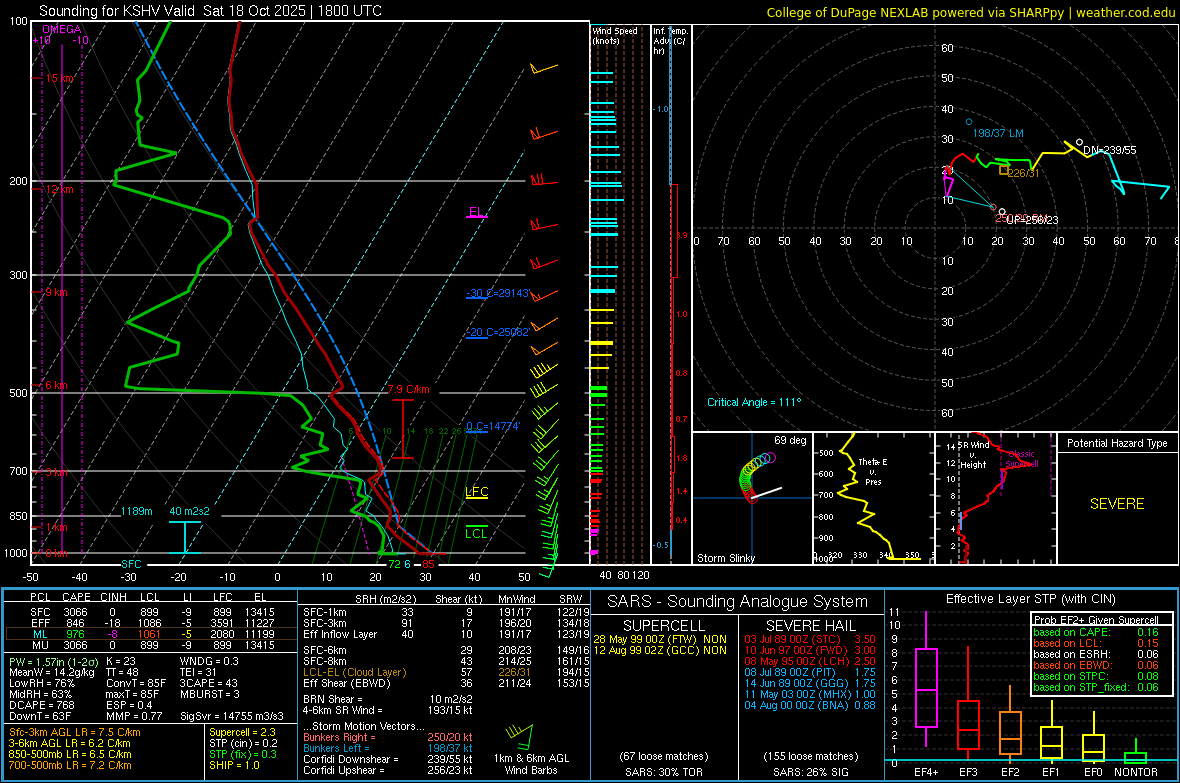This screenshot has width=1180, height=783.
Task: Click the 'SR Wind v. Height' inset label
Action: pos(973,455)
